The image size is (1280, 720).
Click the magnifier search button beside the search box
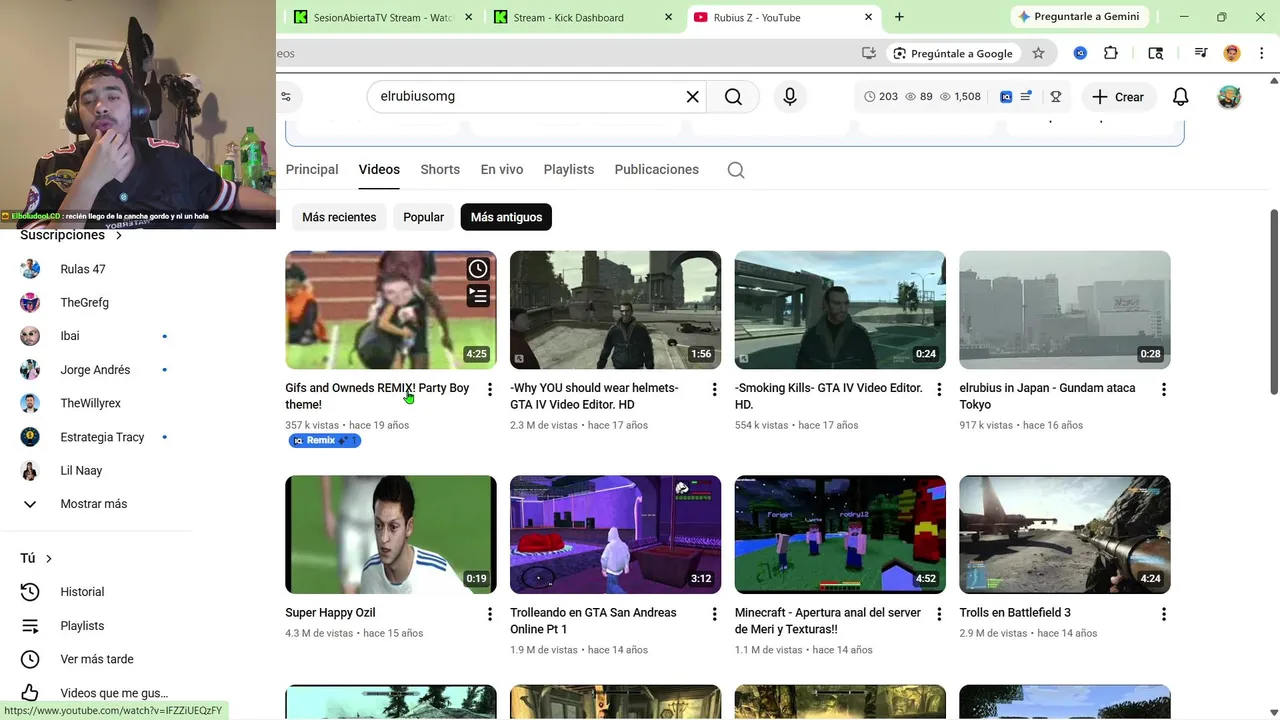pyautogui.click(x=733, y=97)
